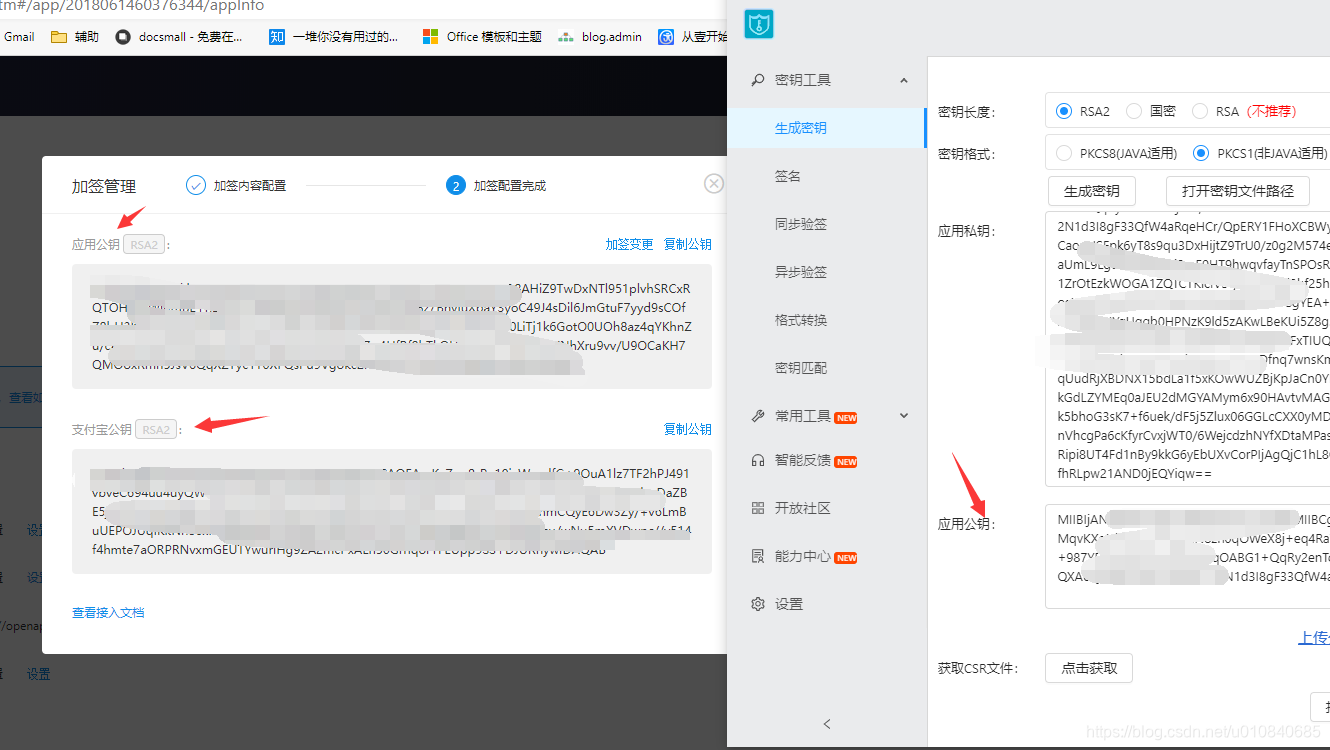
Task: Open the 从壹开始 bookmark
Action: pos(692,37)
